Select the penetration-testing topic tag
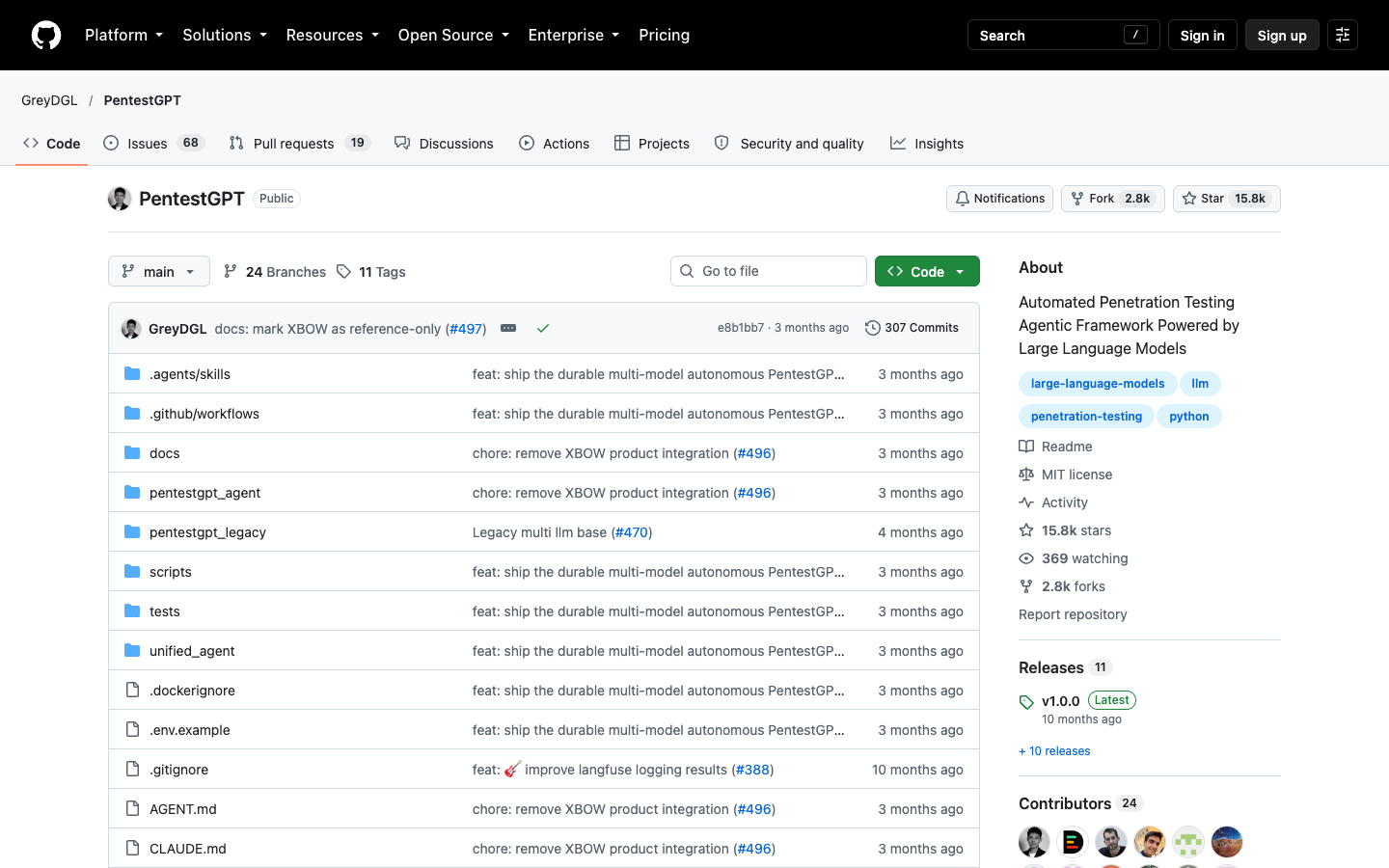This screenshot has width=1389, height=868. [1086, 417]
